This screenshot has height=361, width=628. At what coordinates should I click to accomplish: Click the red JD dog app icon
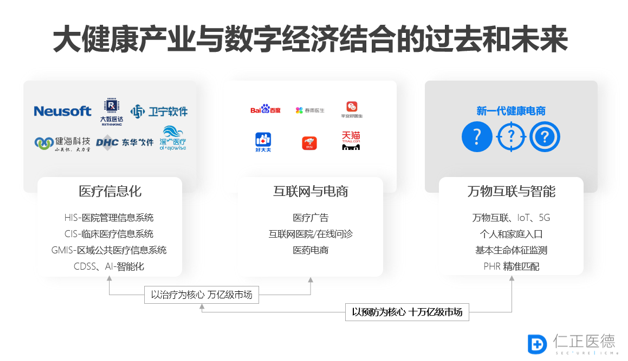tap(309, 143)
